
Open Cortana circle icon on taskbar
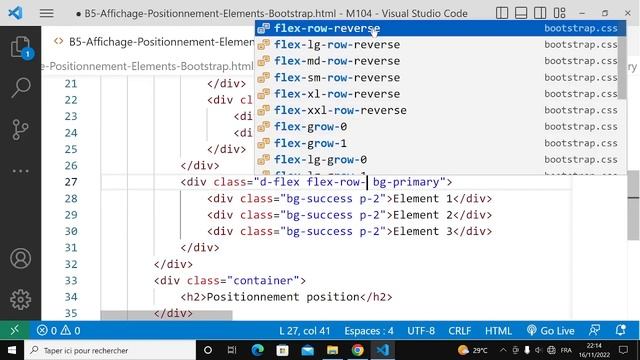[208, 350]
